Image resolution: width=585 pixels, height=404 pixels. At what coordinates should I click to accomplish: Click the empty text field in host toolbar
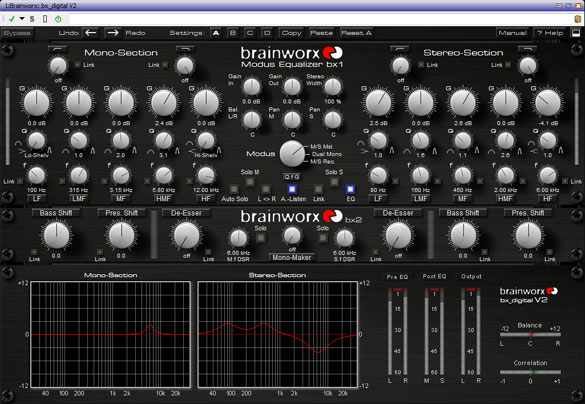319,19
